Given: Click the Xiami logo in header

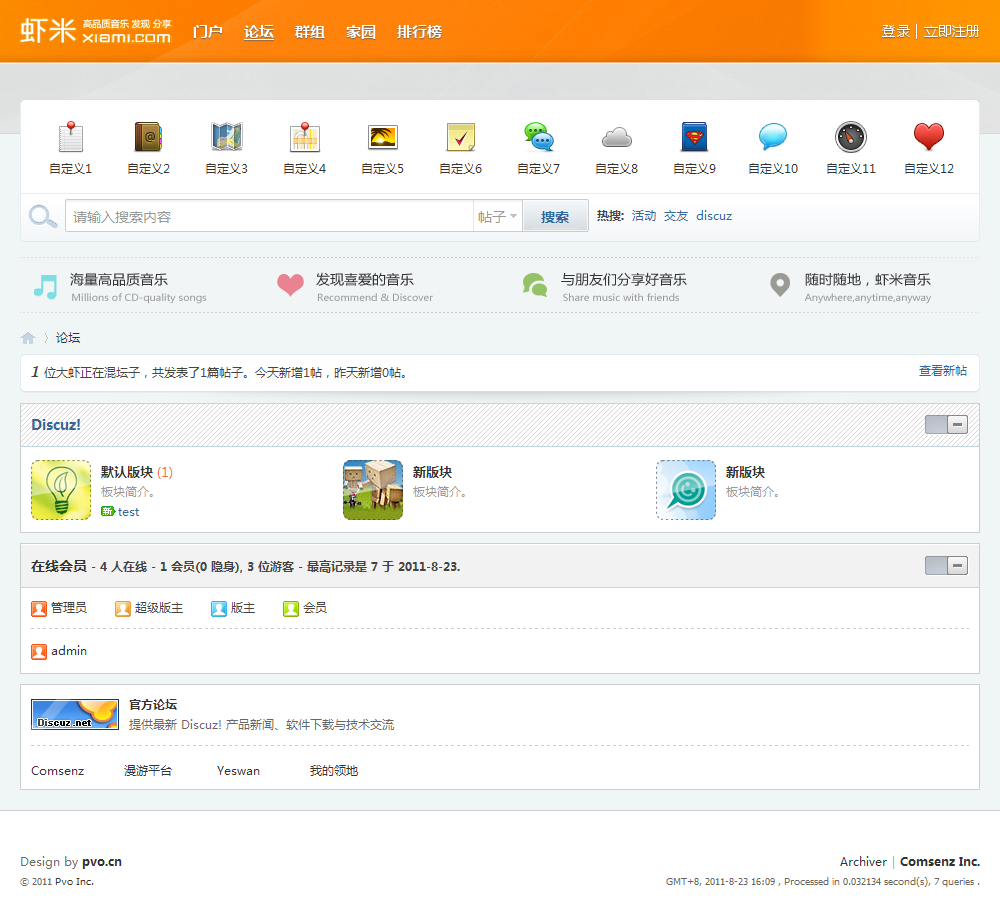Looking at the screenshot, I should 96,31.
